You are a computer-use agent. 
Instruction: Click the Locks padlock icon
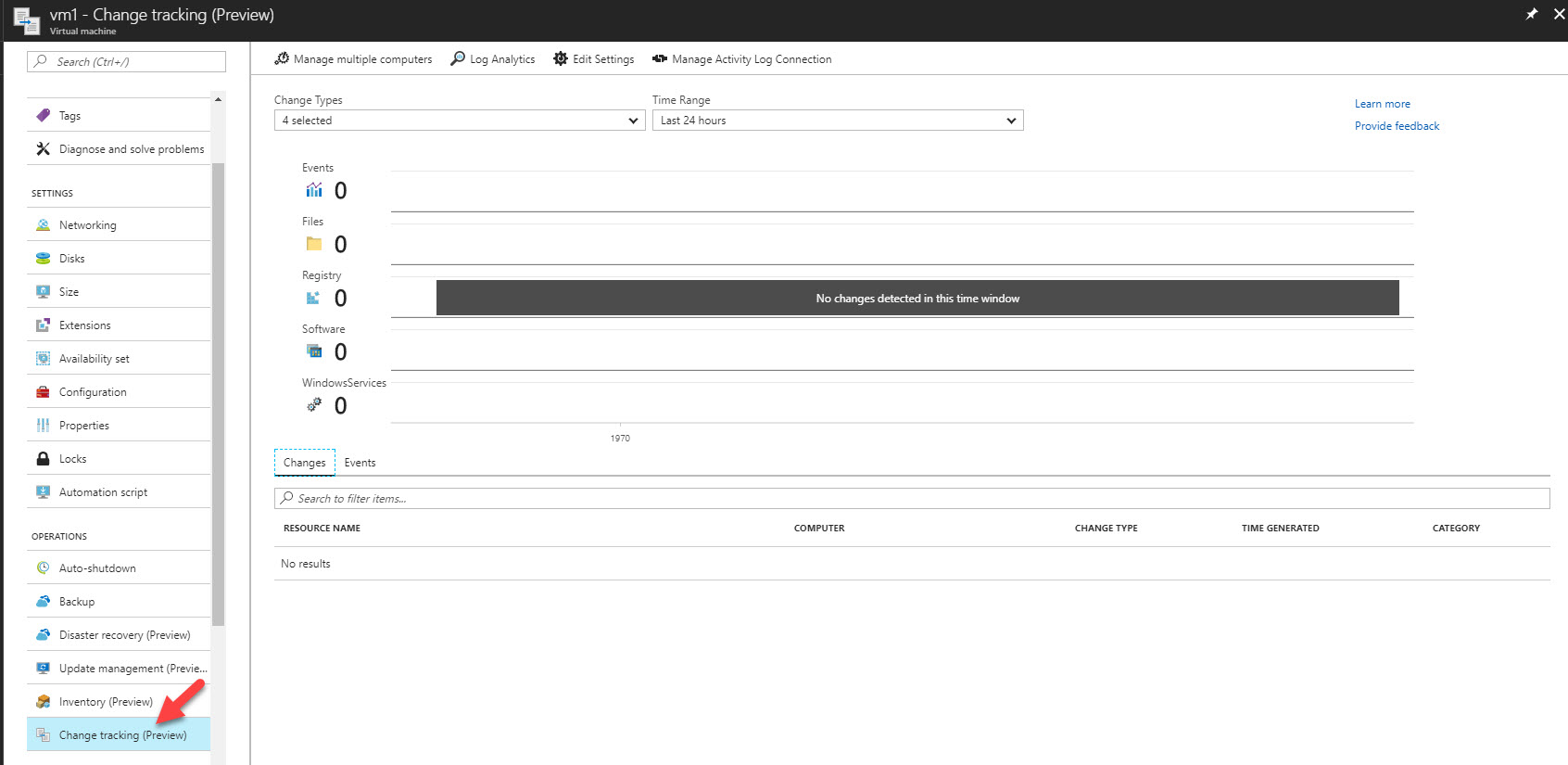(43, 458)
